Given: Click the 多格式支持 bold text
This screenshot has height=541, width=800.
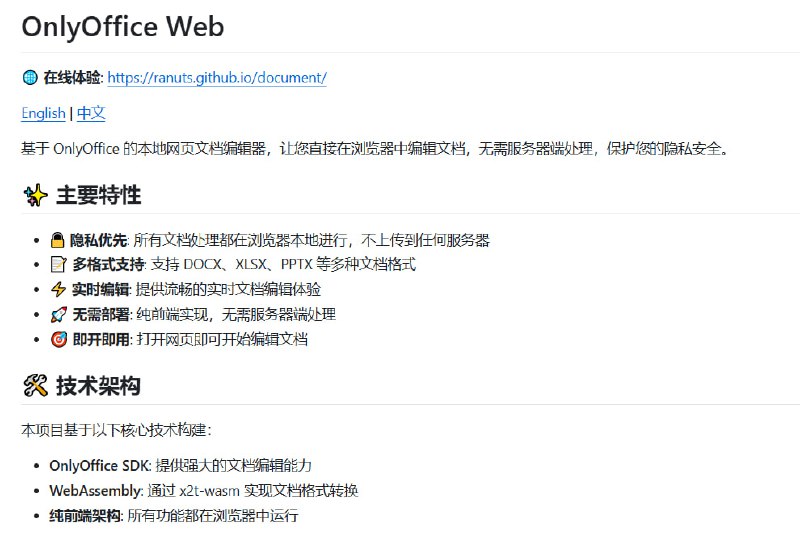Looking at the screenshot, I should point(108,264).
